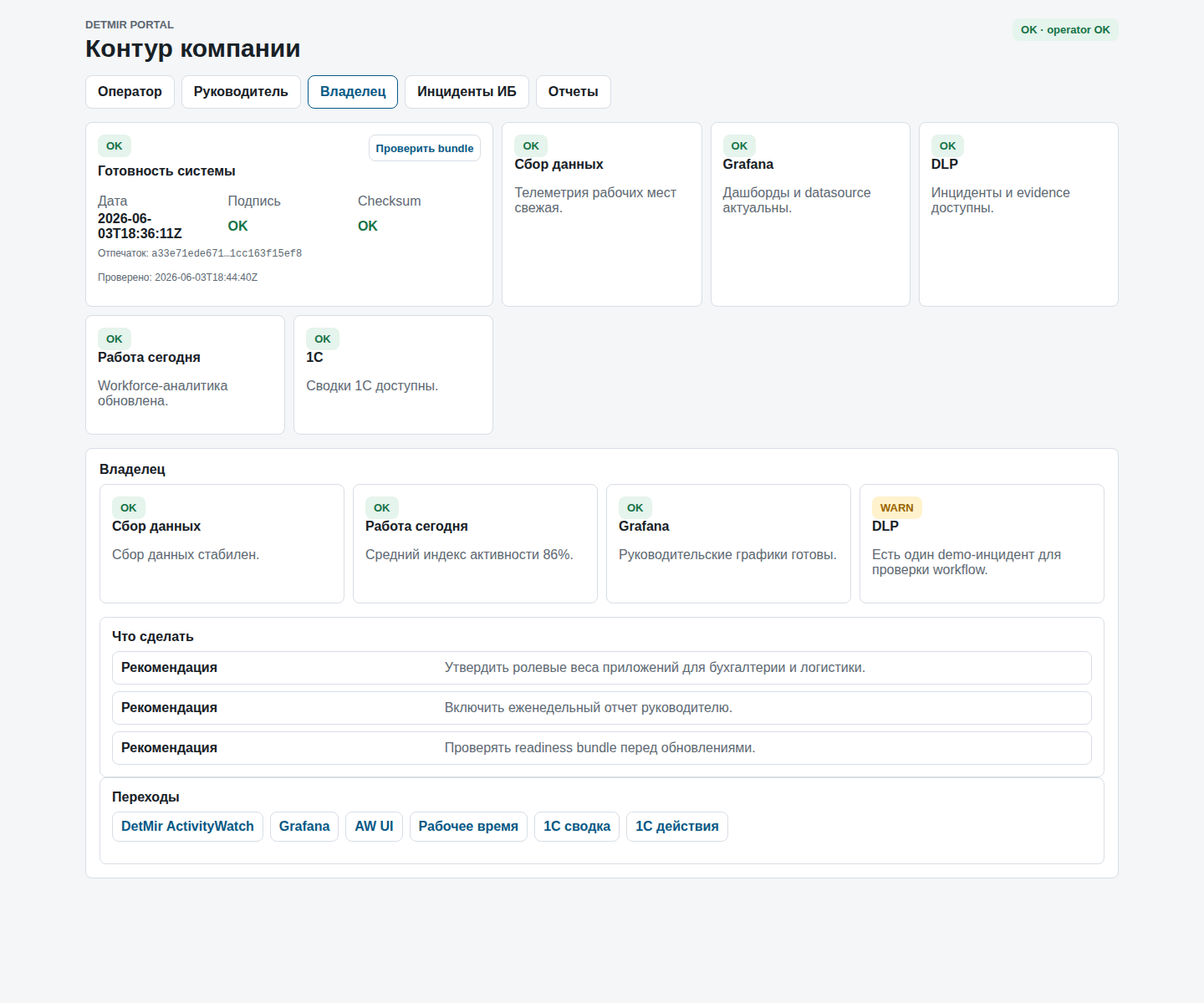The height and width of the screenshot is (1003, 1204).
Task: Select the date value '2026-06-03T18:36:11Z'
Action: [140, 227]
